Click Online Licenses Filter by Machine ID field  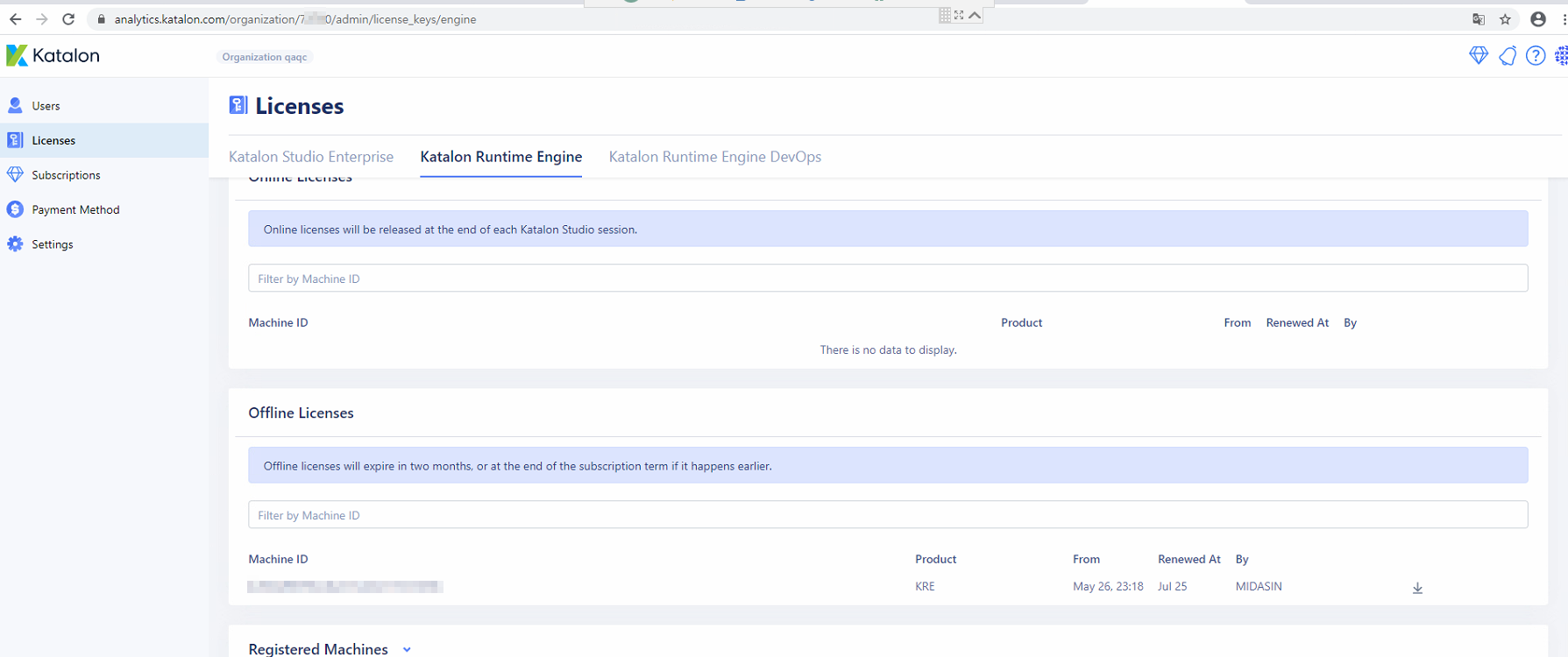888,279
